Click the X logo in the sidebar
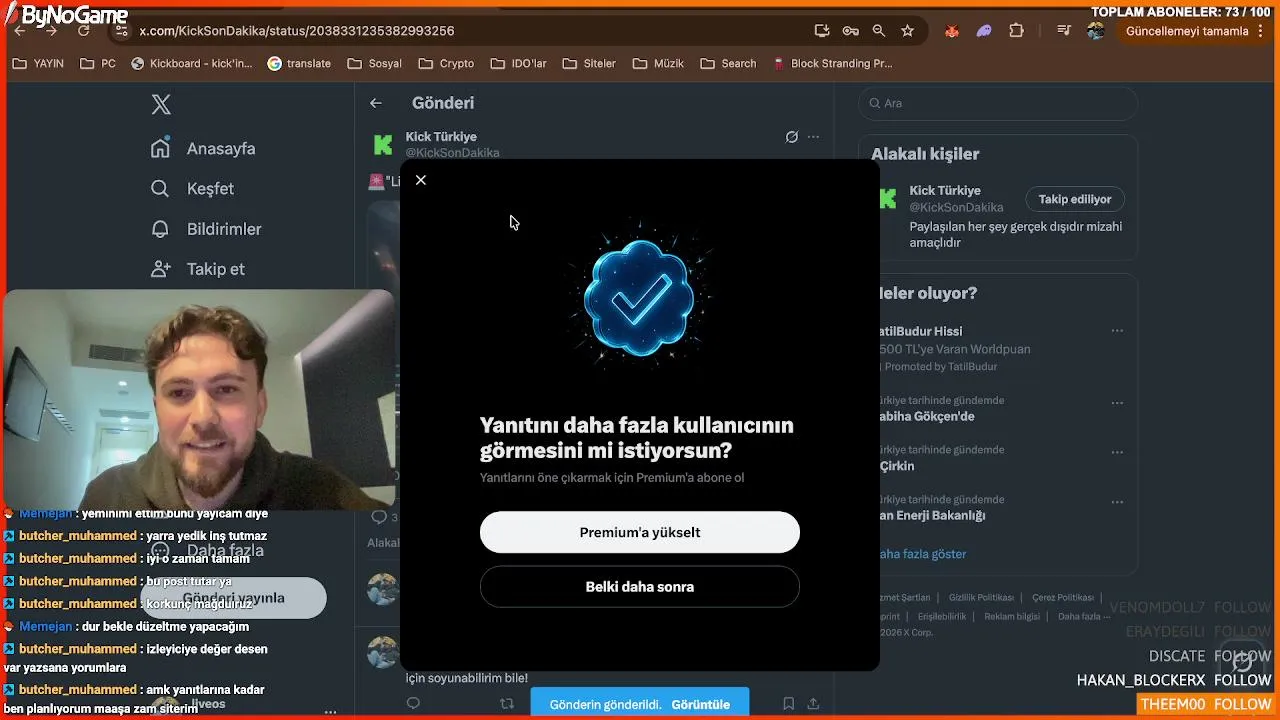This screenshot has height=720, width=1280. (161, 104)
